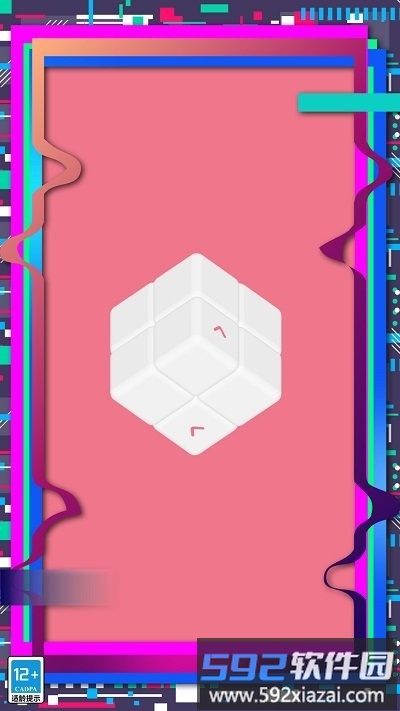Open the www.592xiazai.com link
The width and height of the screenshot is (400, 711).
pyautogui.click(x=297, y=695)
